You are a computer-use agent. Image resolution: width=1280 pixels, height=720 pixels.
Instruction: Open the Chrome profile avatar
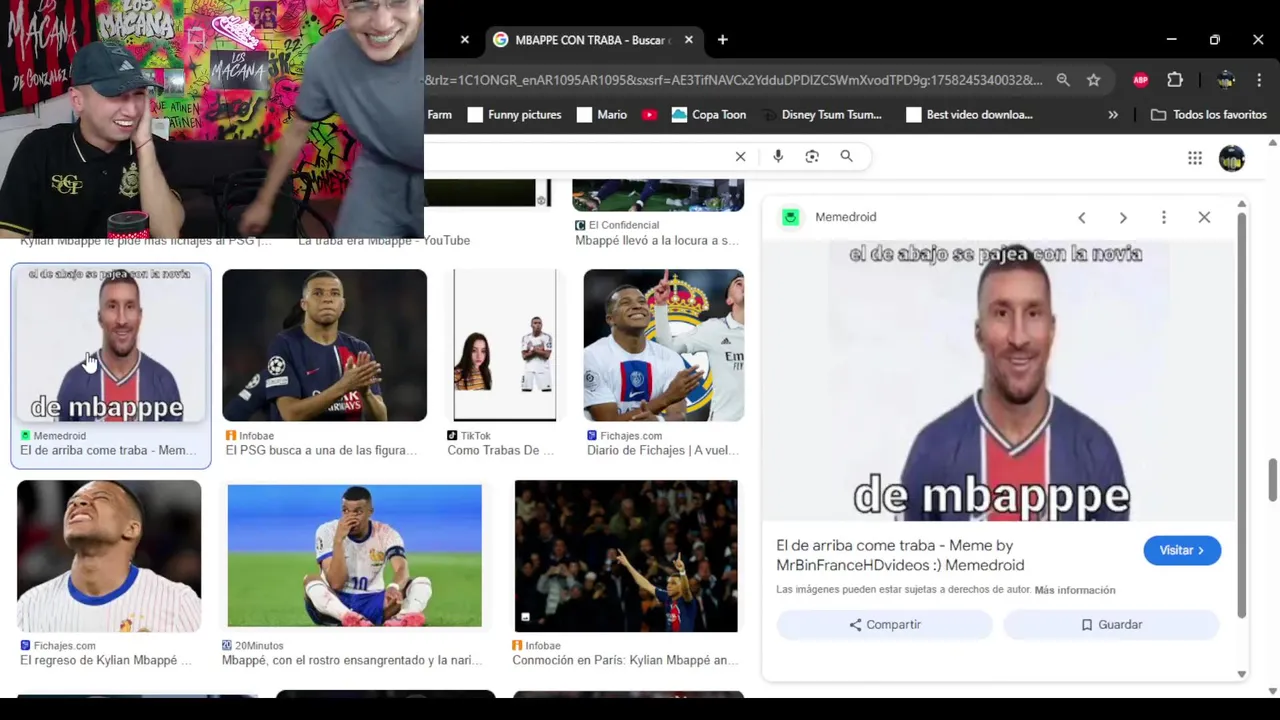[1226, 80]
